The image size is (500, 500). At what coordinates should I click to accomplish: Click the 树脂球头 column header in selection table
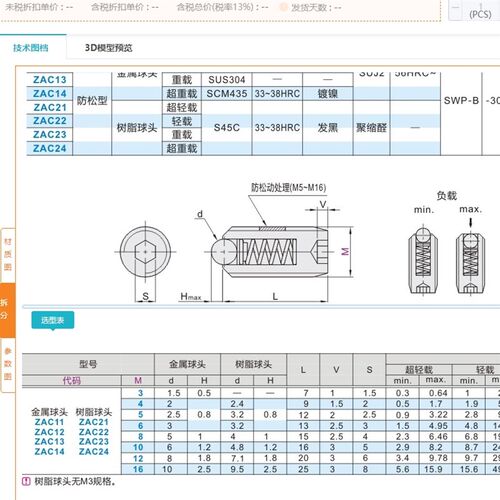click(253, 364)
